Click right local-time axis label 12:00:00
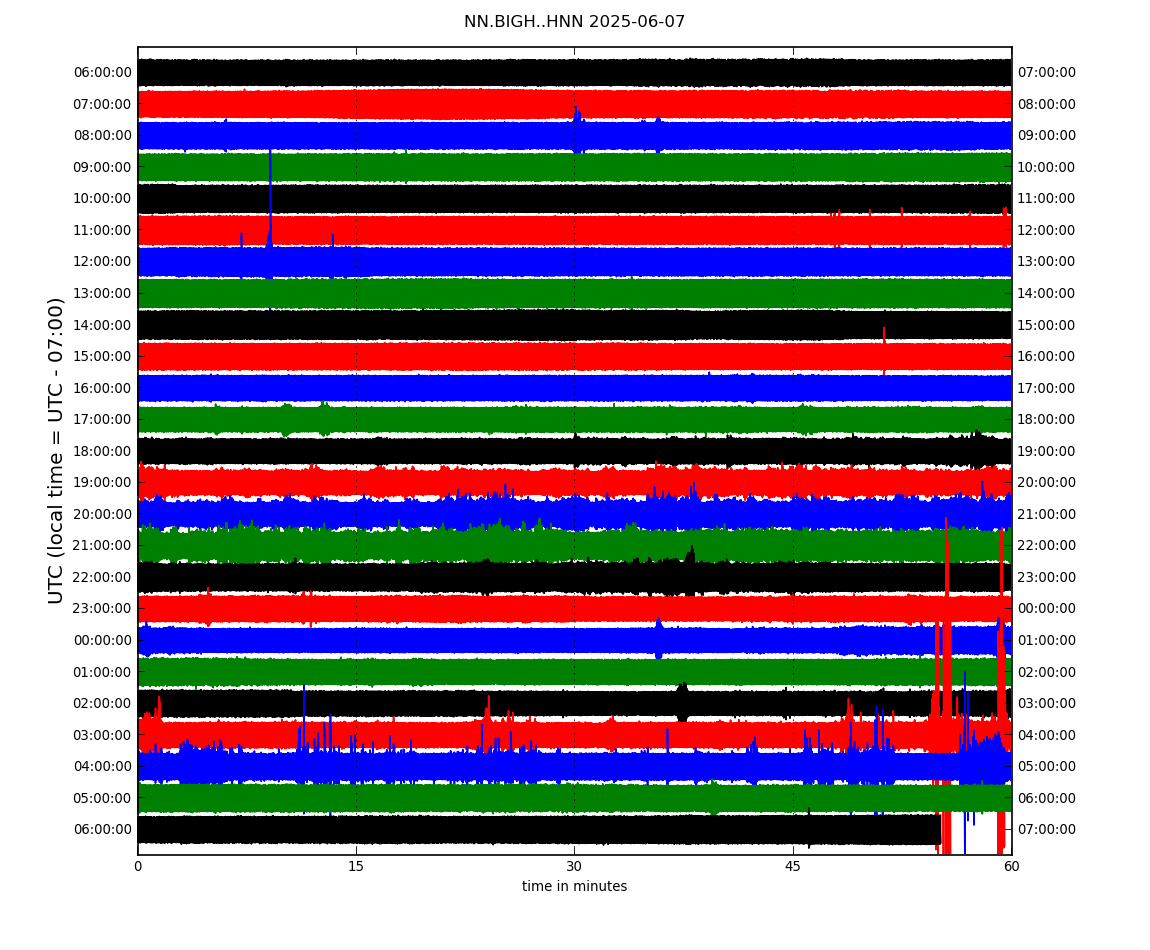The image size is (1150, 950). coord(1047,230)
